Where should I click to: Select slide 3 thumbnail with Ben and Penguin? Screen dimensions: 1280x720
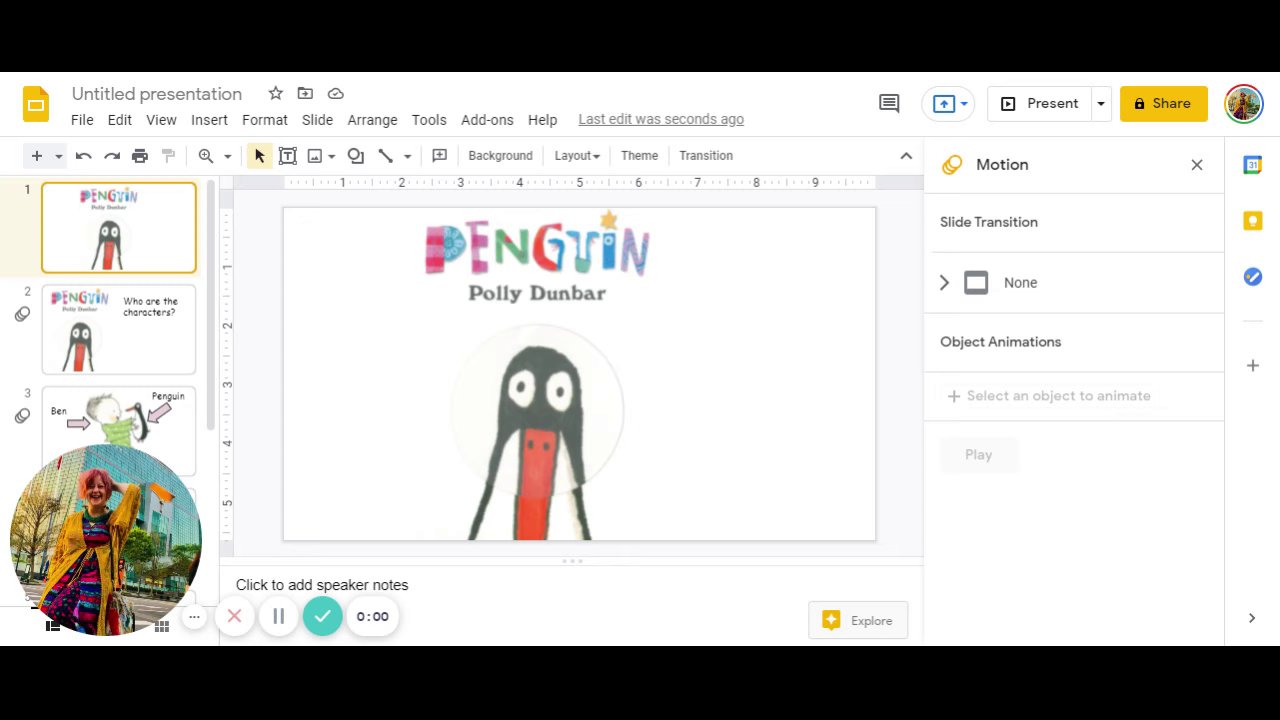(x=119, y=431)
